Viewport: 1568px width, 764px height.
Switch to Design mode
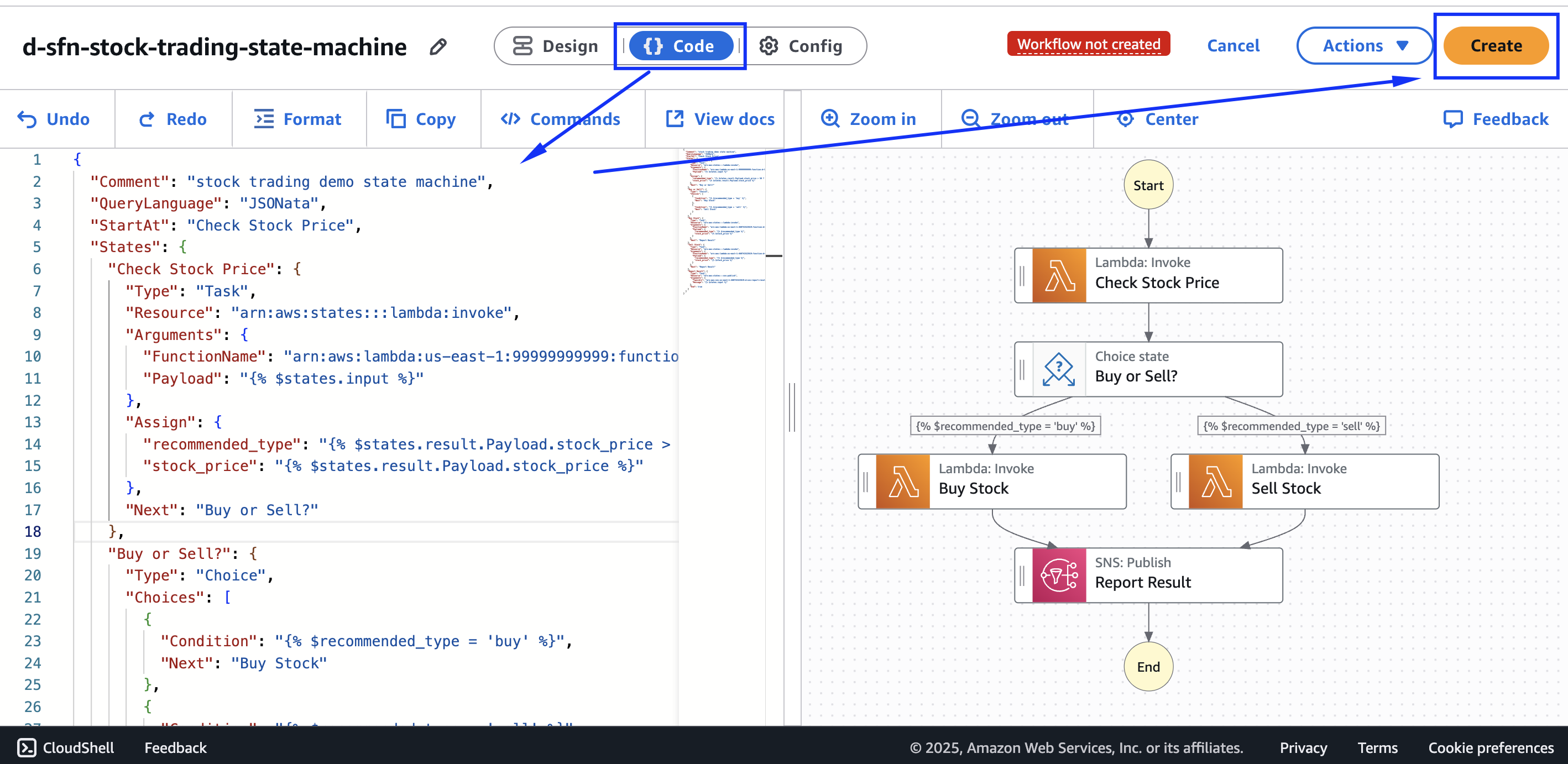555,46
